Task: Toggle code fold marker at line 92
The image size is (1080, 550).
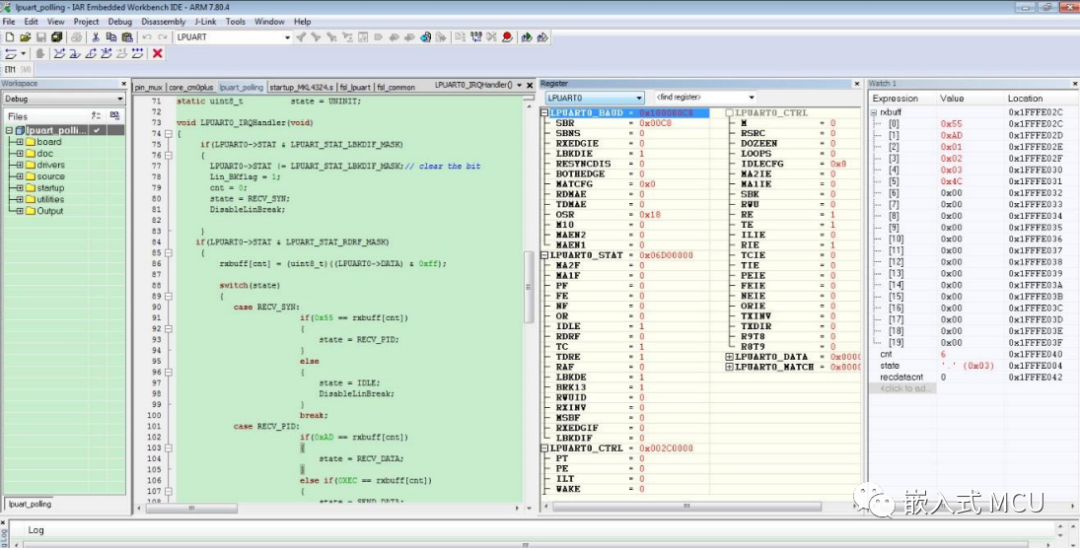Action: coord(169,328)
